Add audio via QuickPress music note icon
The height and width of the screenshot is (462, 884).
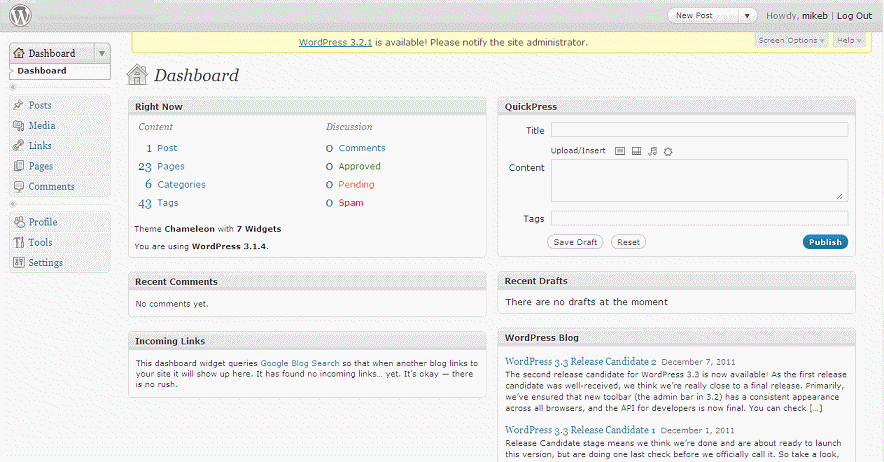(652, 151)
